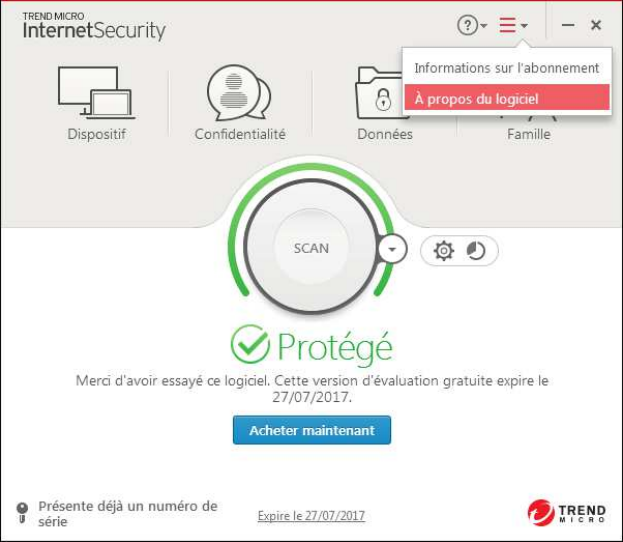
Task: Select Informations sur l'abonnement menu item
Action: click(506, 68)
